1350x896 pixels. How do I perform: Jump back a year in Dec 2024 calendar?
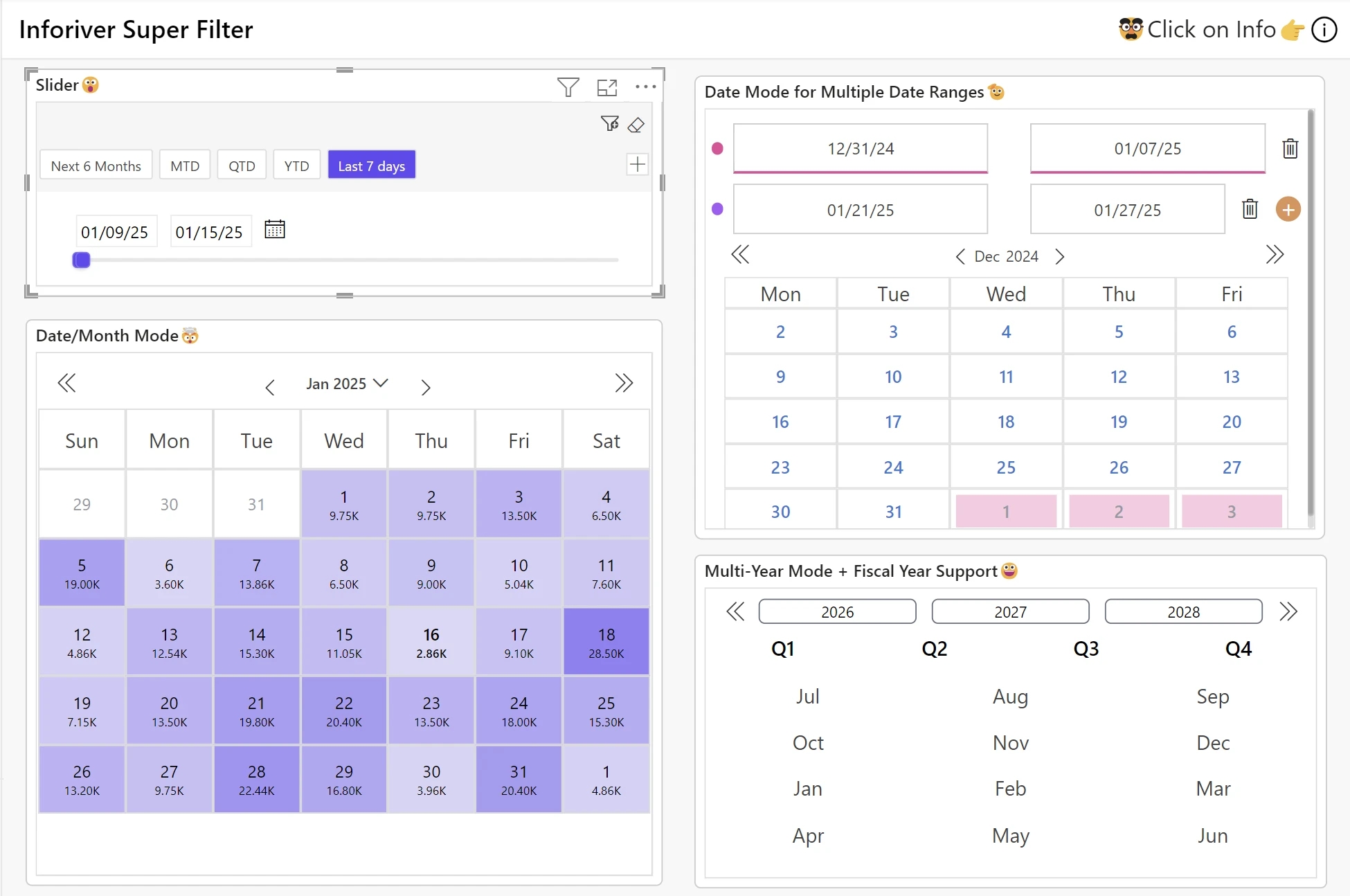(x=740, y=254)
